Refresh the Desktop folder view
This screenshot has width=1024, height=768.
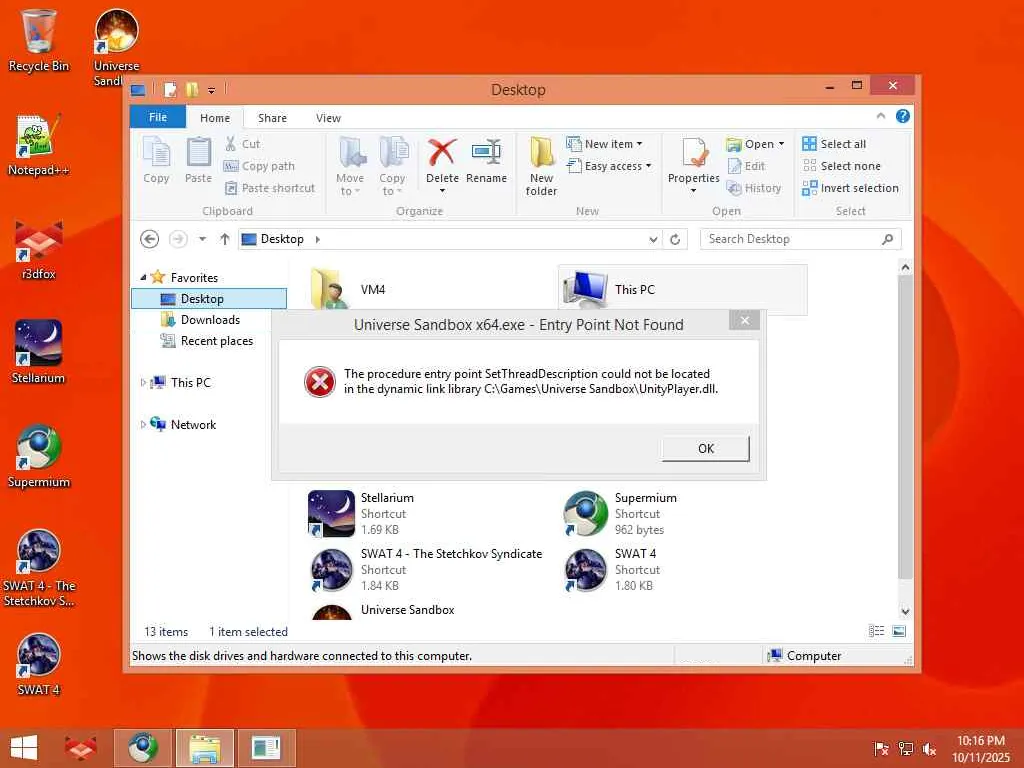coord(675,239)
